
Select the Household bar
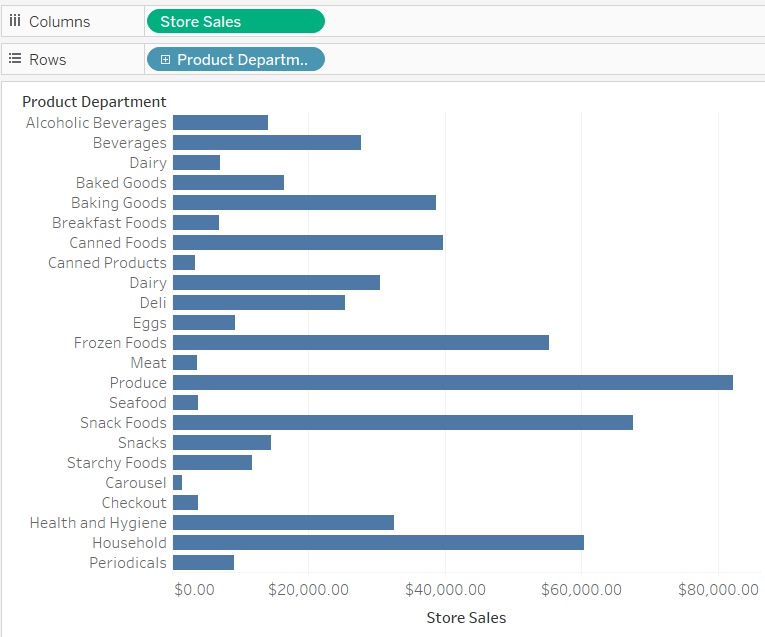click(379, 542)
